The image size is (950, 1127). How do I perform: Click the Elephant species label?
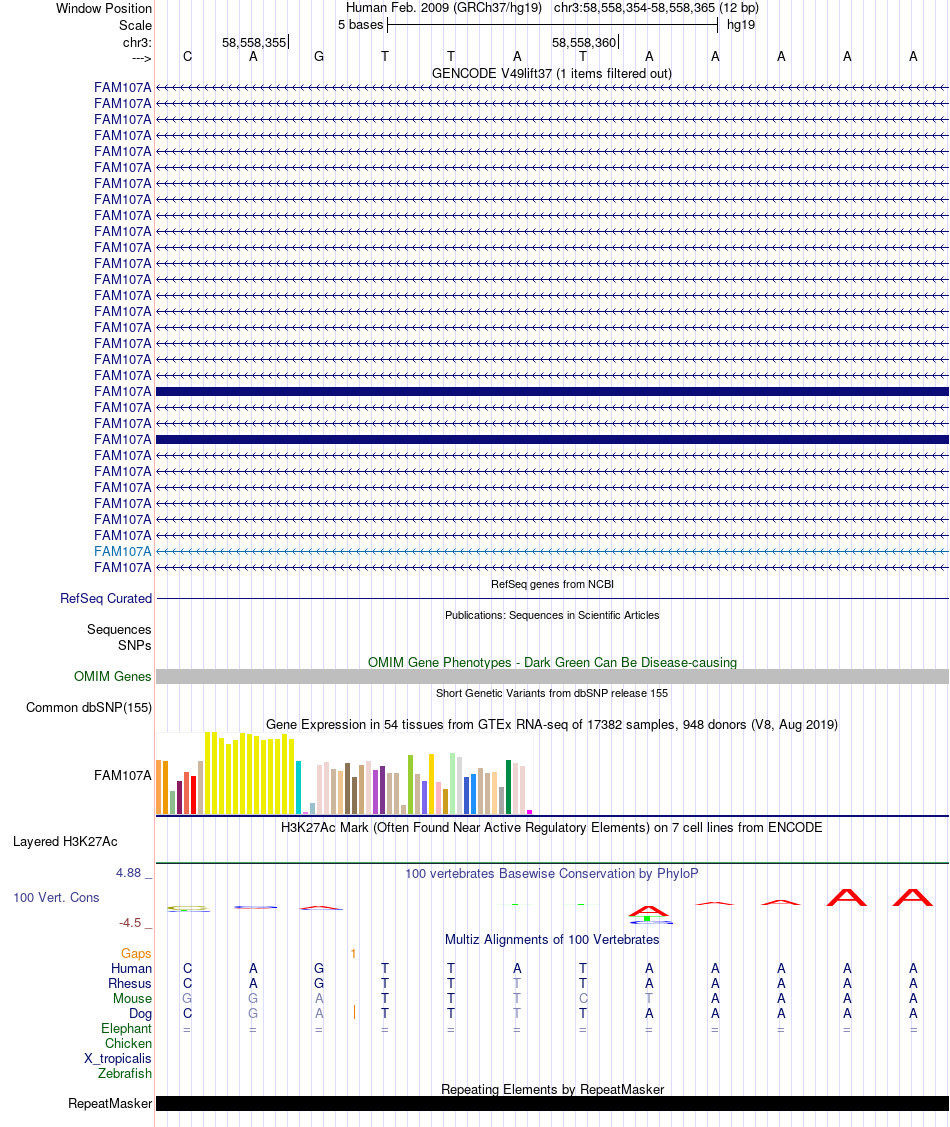click(x=126, y=1029)
